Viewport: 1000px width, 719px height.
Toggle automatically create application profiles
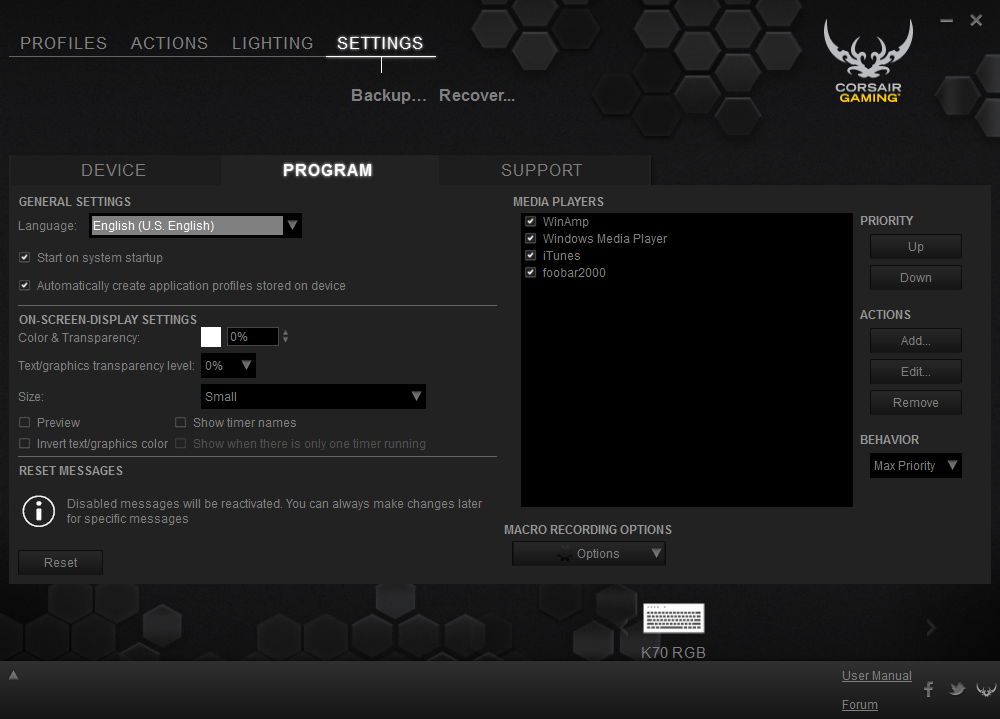[25, 286]
